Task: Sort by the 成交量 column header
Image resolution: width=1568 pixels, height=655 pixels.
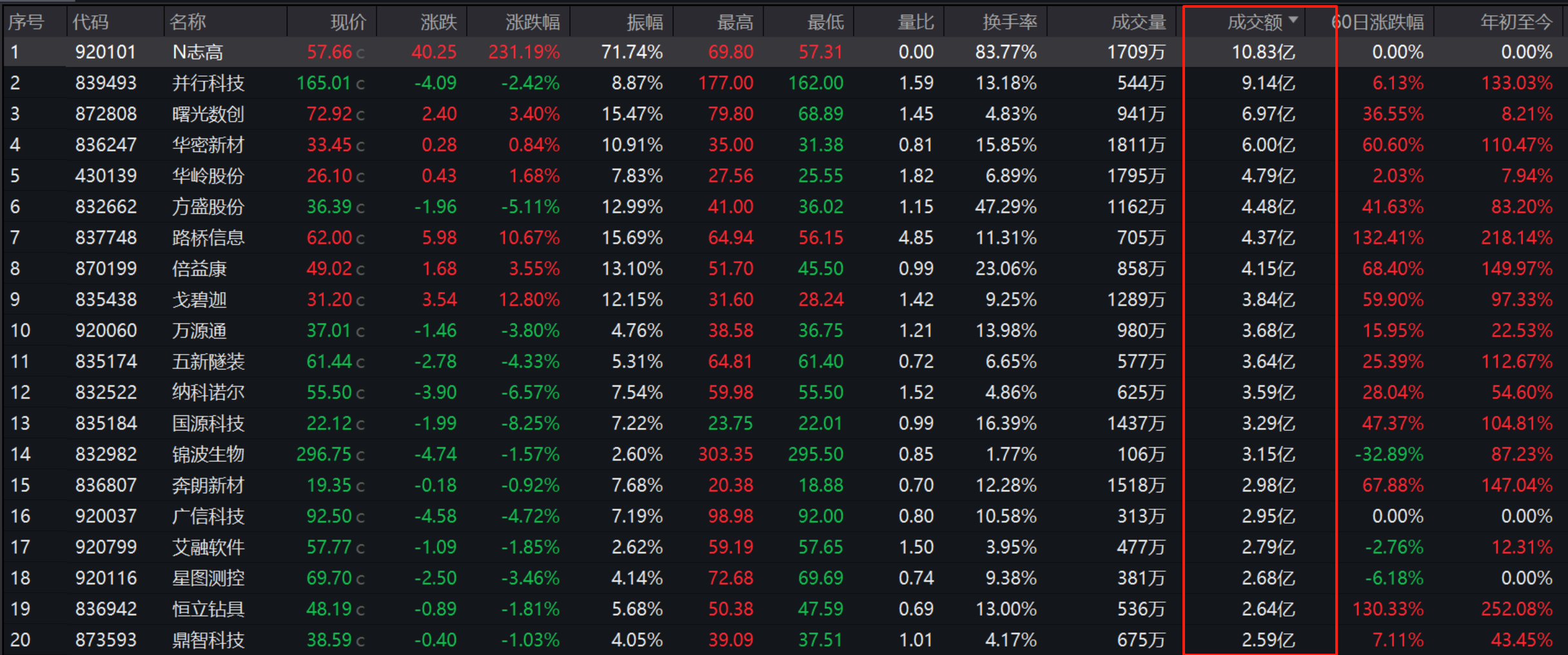Action: 1139,23
